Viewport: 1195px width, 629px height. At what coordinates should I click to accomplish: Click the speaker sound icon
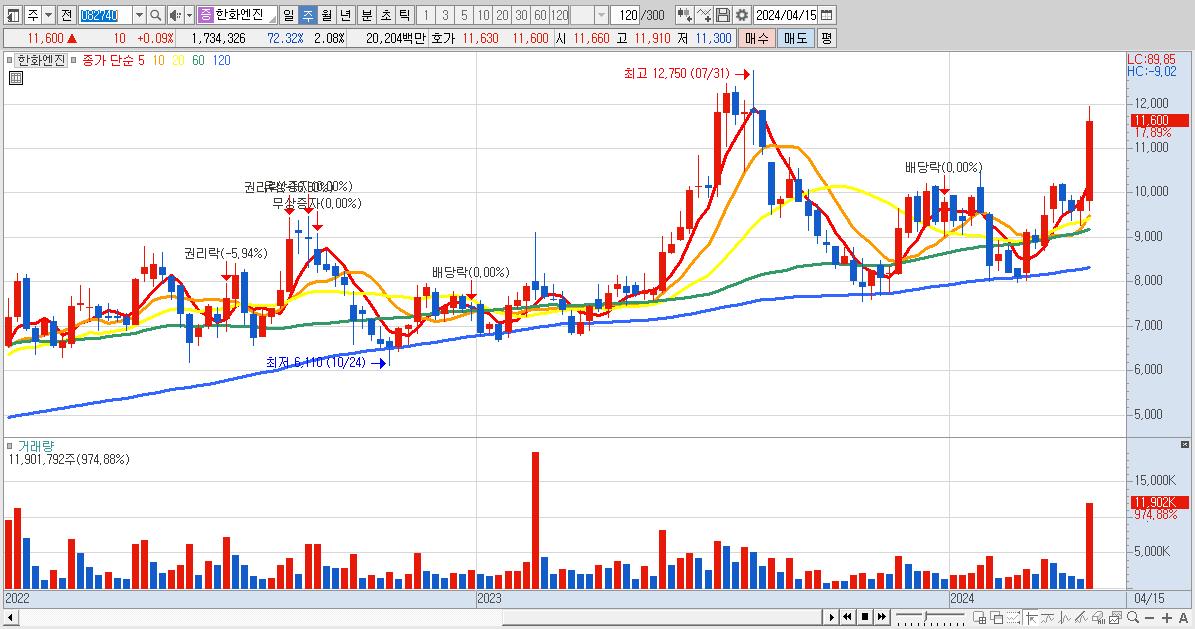(x=175, y=14)
